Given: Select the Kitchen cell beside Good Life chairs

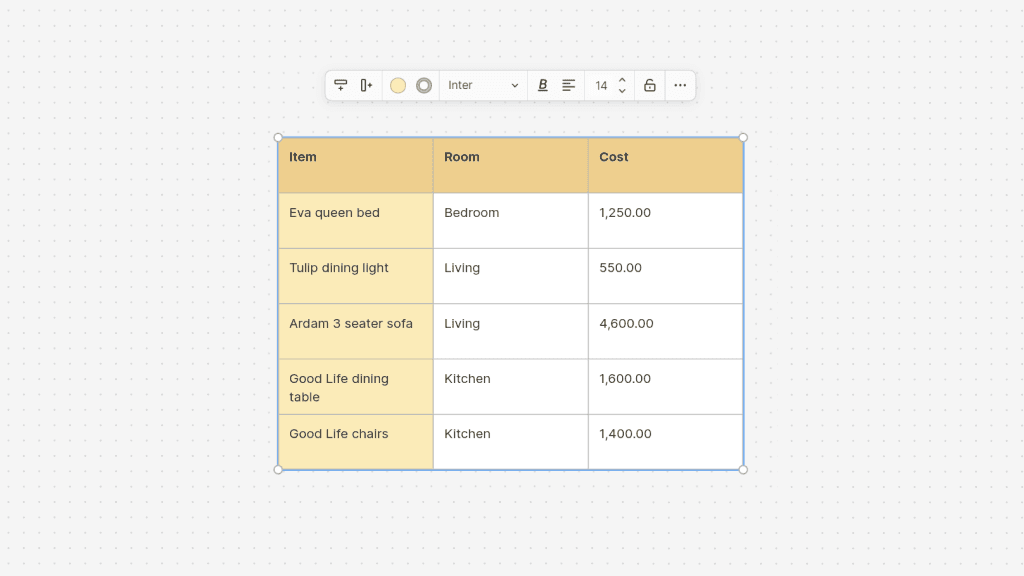Looking at the screenshot, I should [511, 442].
